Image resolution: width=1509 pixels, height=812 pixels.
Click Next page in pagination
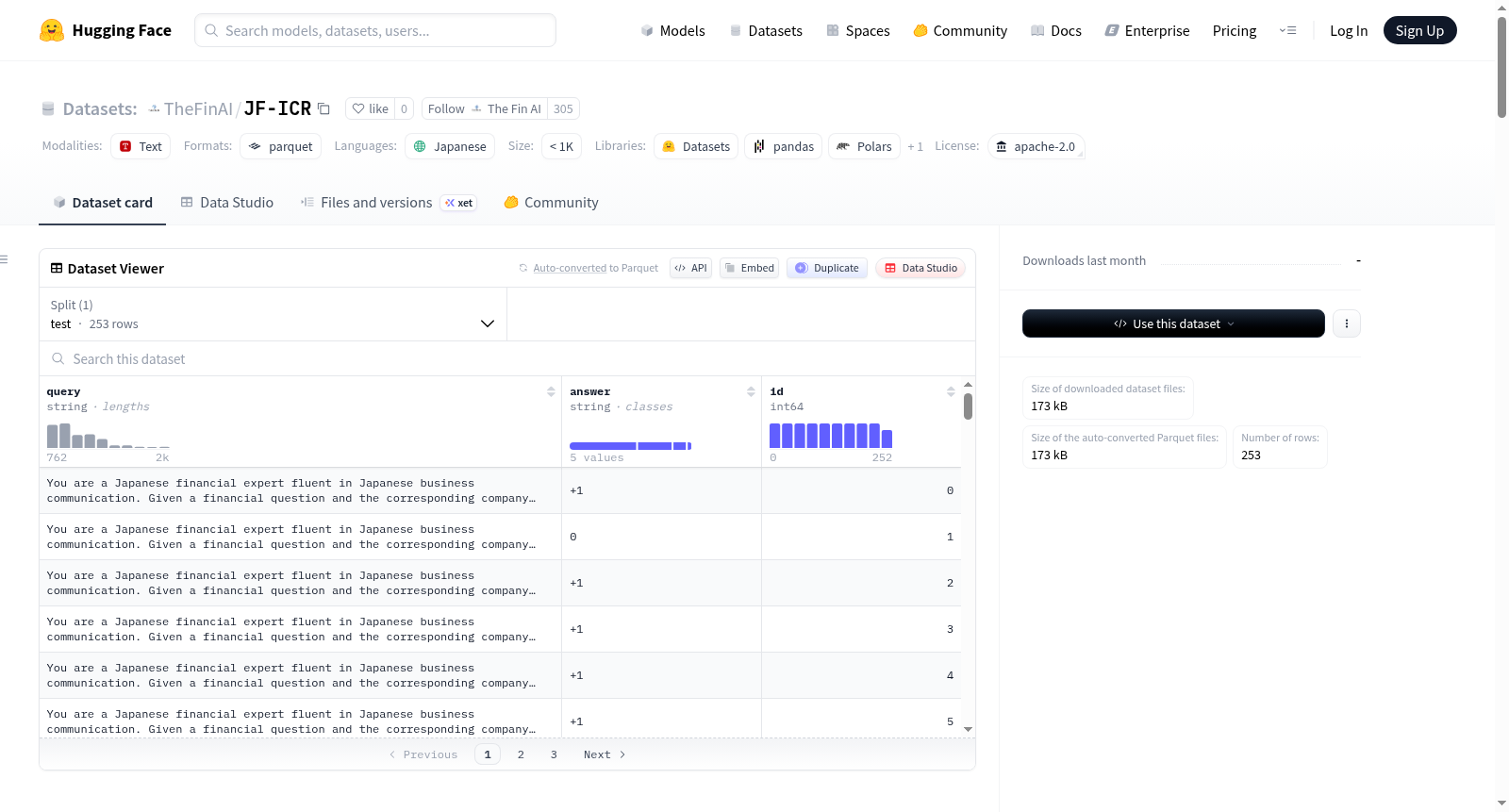[x=605, y=754]
